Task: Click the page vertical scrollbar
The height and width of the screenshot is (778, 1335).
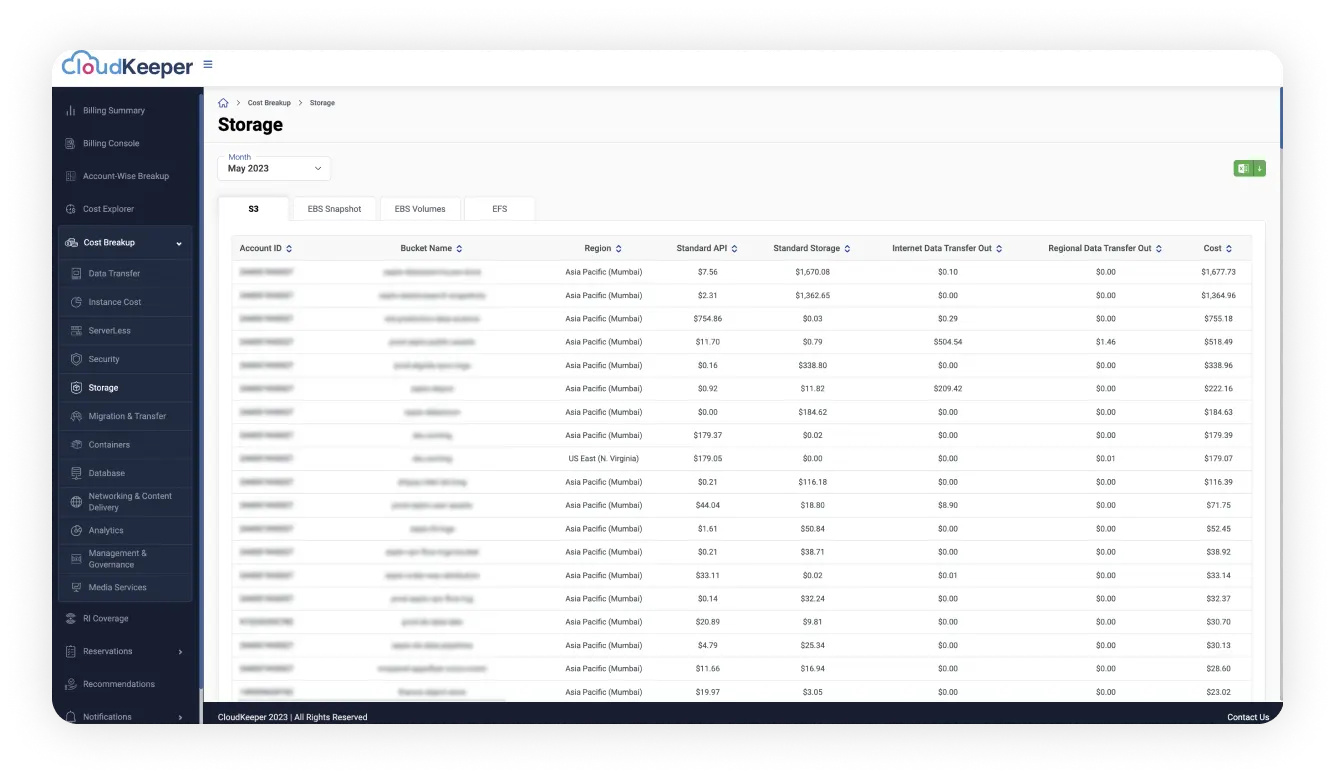Action: (1281, 118)
